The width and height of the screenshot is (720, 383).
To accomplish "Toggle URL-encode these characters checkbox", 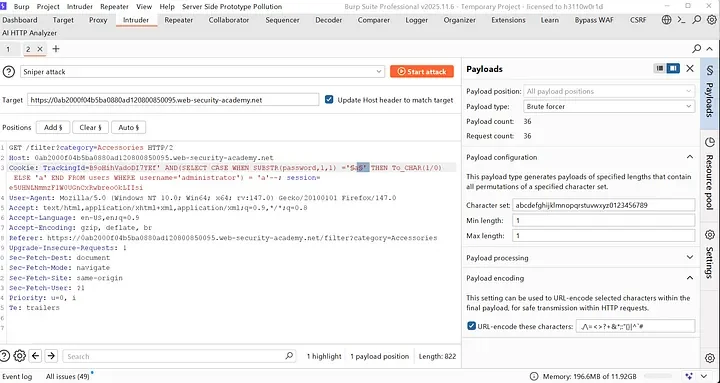I will tap(471, 326).
